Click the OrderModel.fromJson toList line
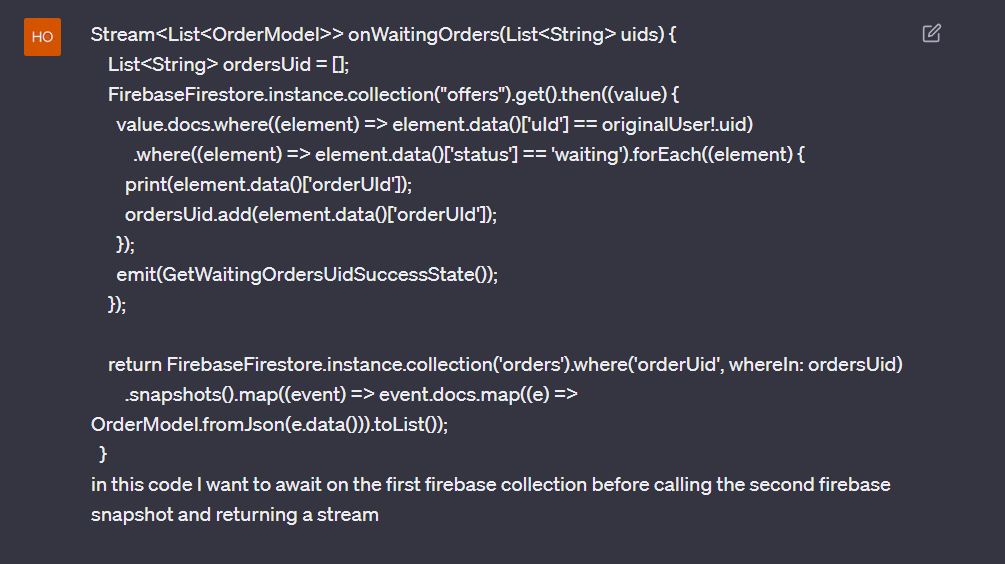Screen dimensions: 1005x564 pos(269,424)
